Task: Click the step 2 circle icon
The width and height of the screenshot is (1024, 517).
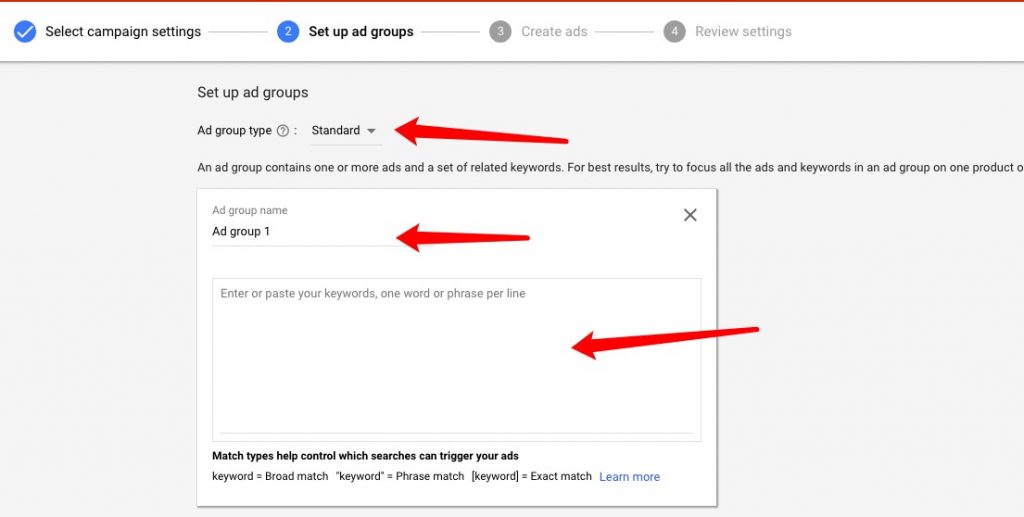Action: click(288, 31)
